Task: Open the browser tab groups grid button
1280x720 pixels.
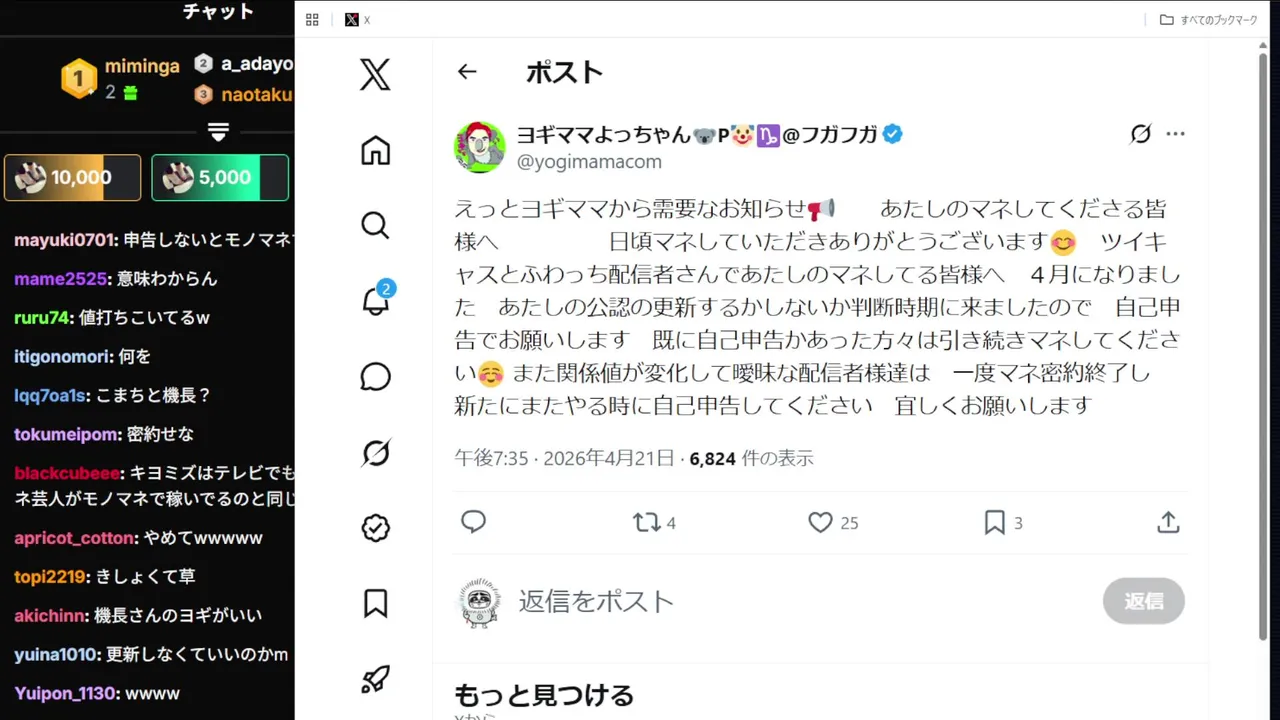Action: [x=312, y=19]
